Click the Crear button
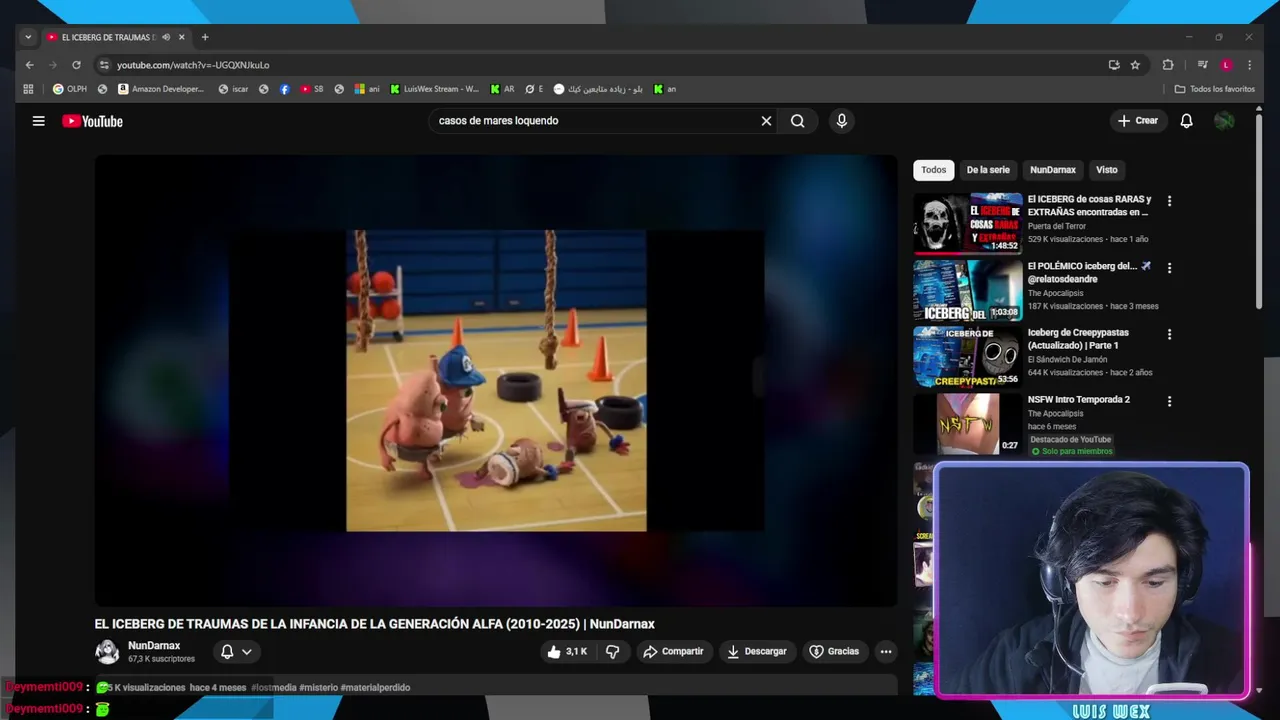 (x=1138, y=121)
